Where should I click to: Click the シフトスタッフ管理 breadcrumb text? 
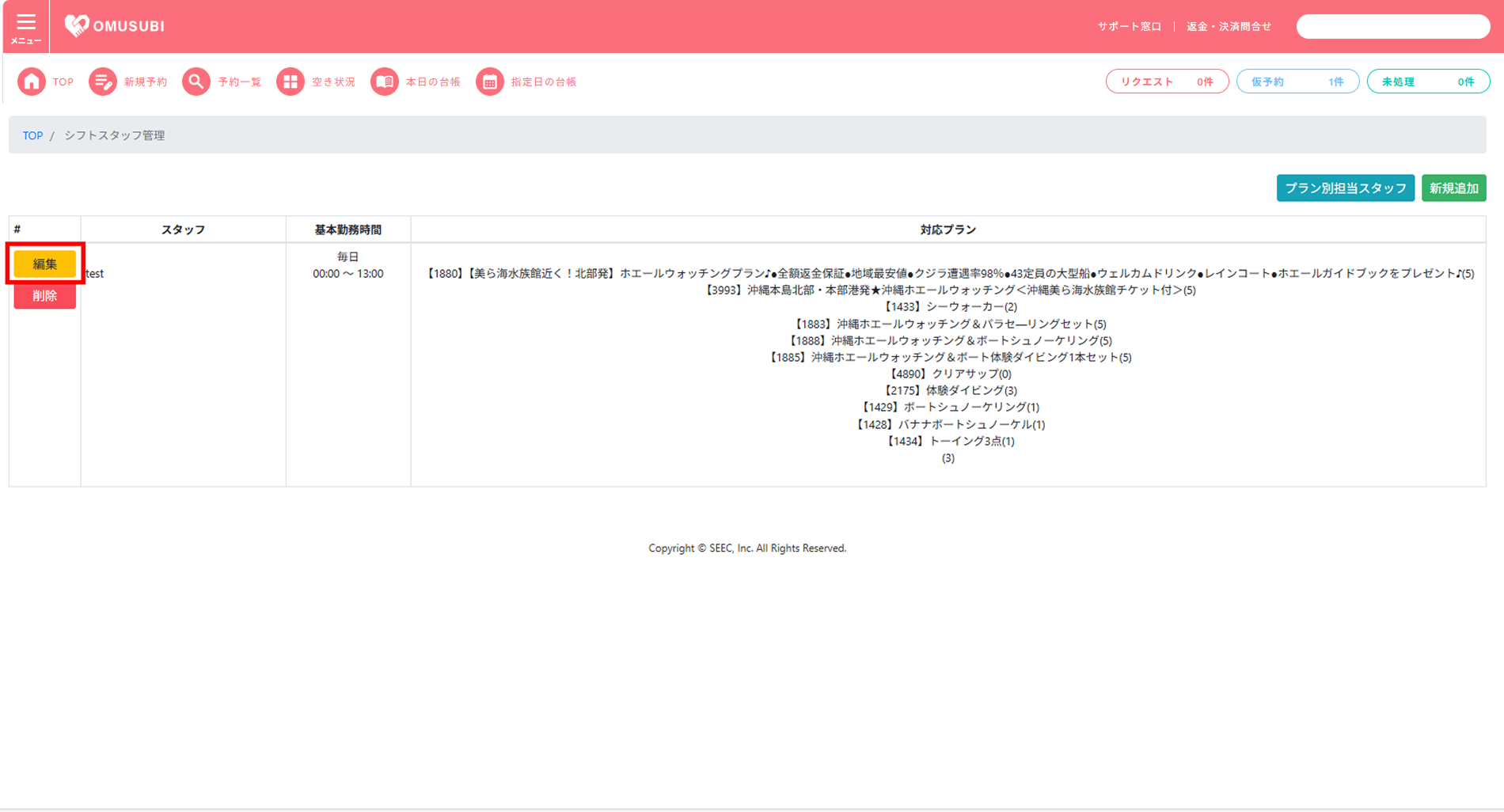coord(115,135)
